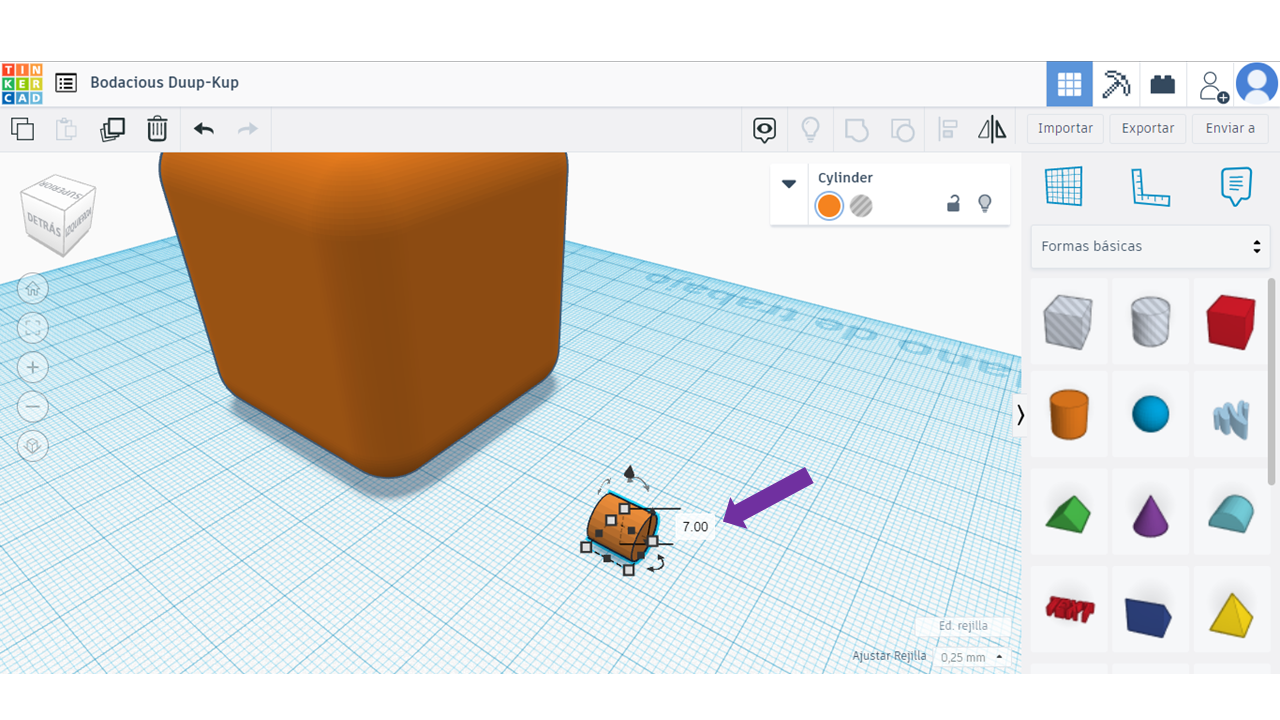Edit the 7.00 dimension value field
Screen dimensions: 1280x720
pos(695,526)
